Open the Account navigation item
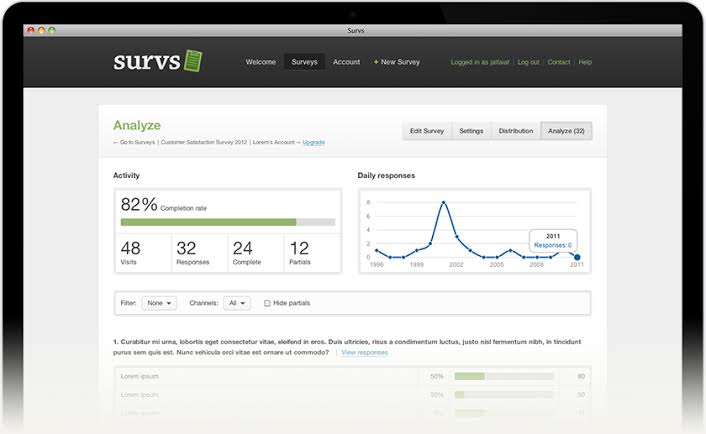This screenshot has width=706, height=434. click(346, 62)
